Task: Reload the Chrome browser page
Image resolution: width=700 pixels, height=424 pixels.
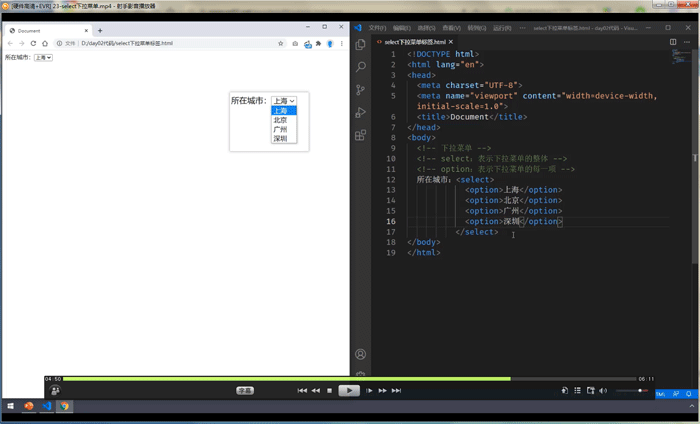Action: [33, 44]
